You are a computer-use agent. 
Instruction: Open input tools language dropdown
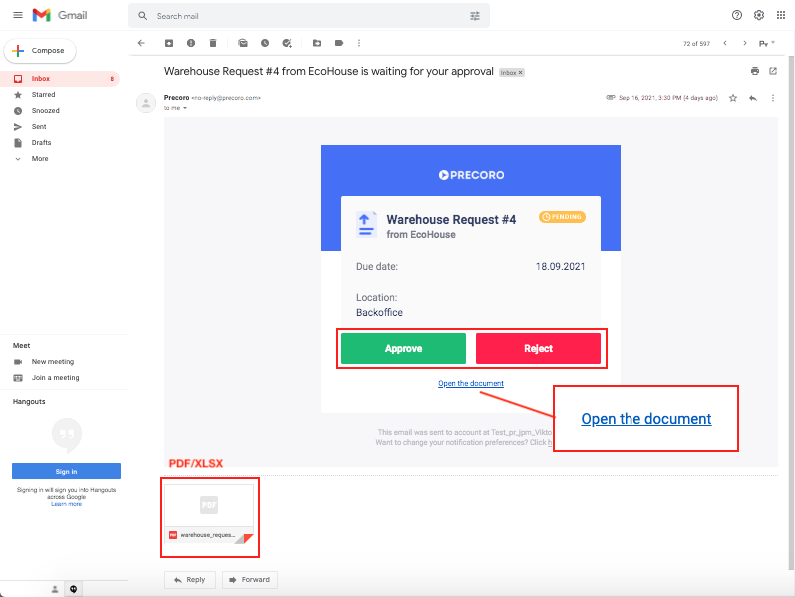[x=767, y=43]
